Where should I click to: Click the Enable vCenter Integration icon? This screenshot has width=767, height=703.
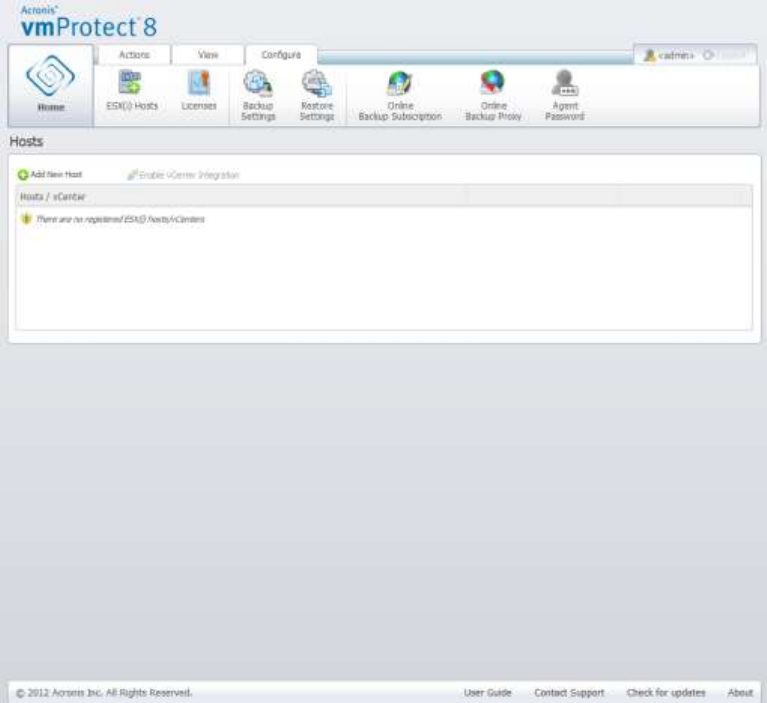click(x=132, y=175)
